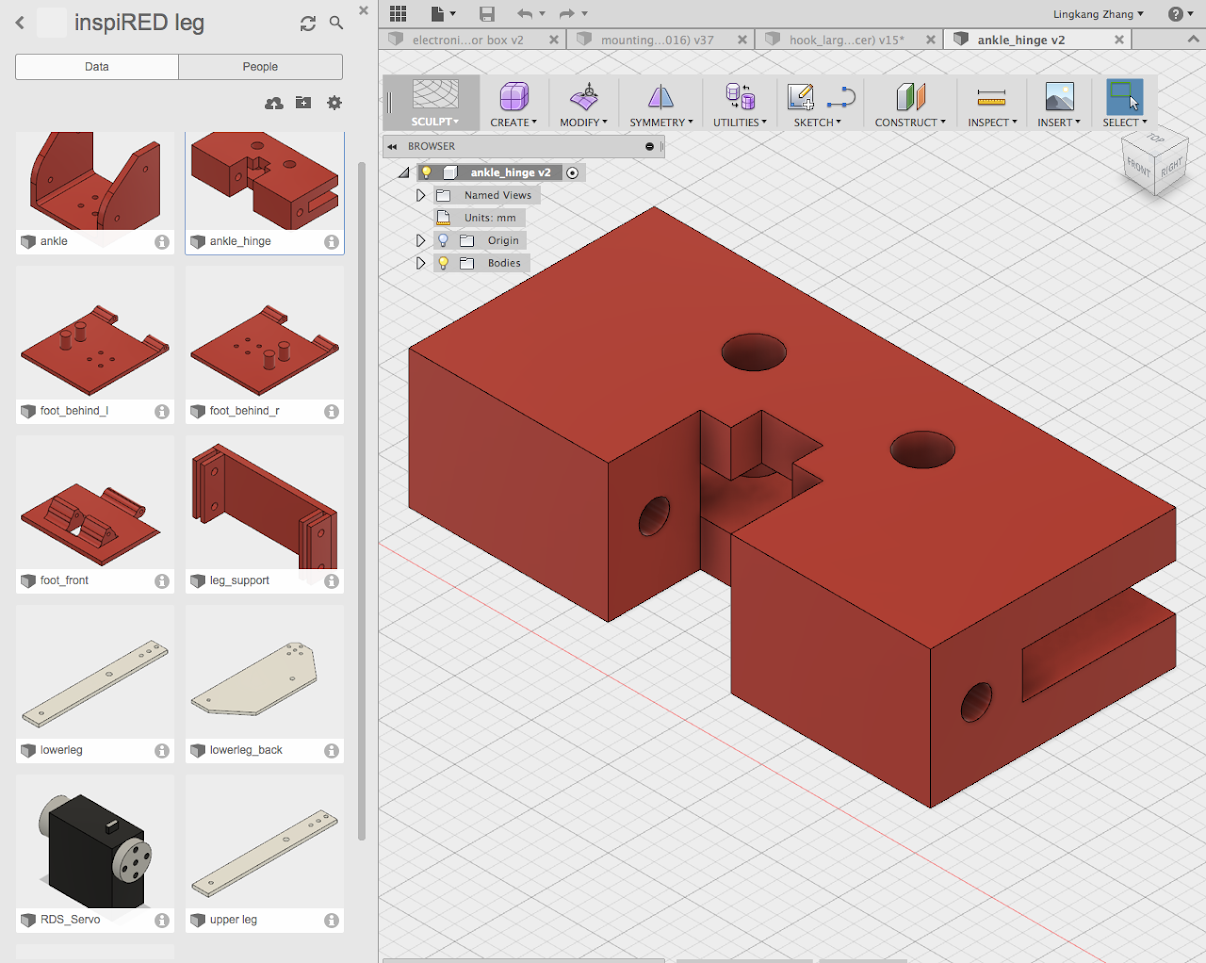
Task: Refresh the inspiRED leg data panel
Action: [308, 23]
